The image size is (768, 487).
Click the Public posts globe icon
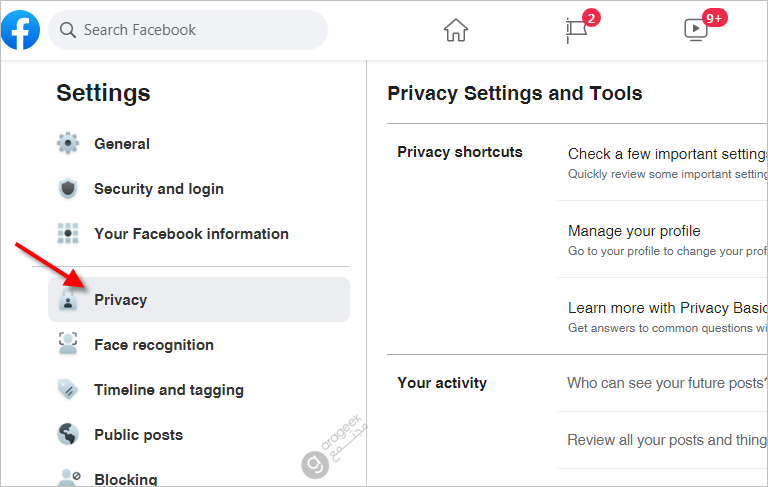(x=68, y=434)
